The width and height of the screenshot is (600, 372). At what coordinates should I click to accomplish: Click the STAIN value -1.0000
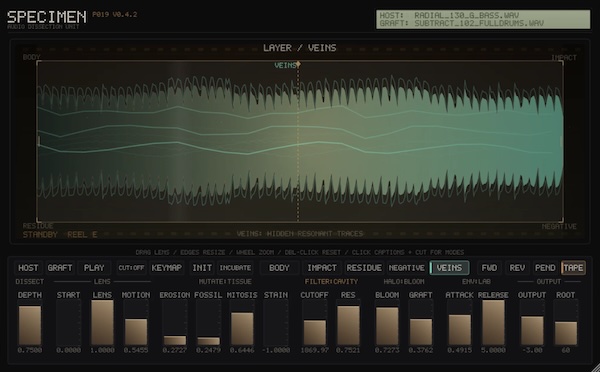pos(276,350)
